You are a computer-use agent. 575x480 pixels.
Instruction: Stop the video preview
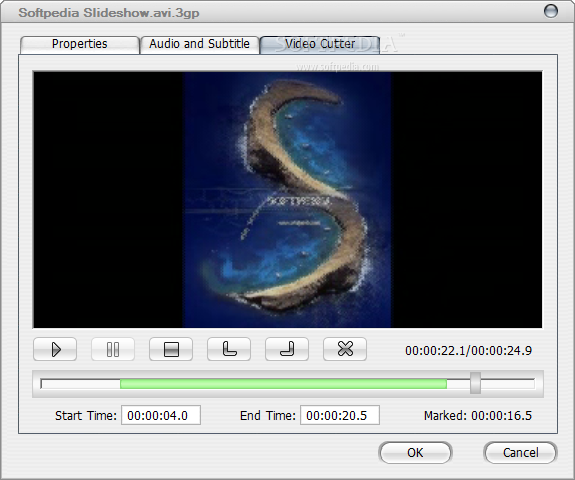coord(171,349)
